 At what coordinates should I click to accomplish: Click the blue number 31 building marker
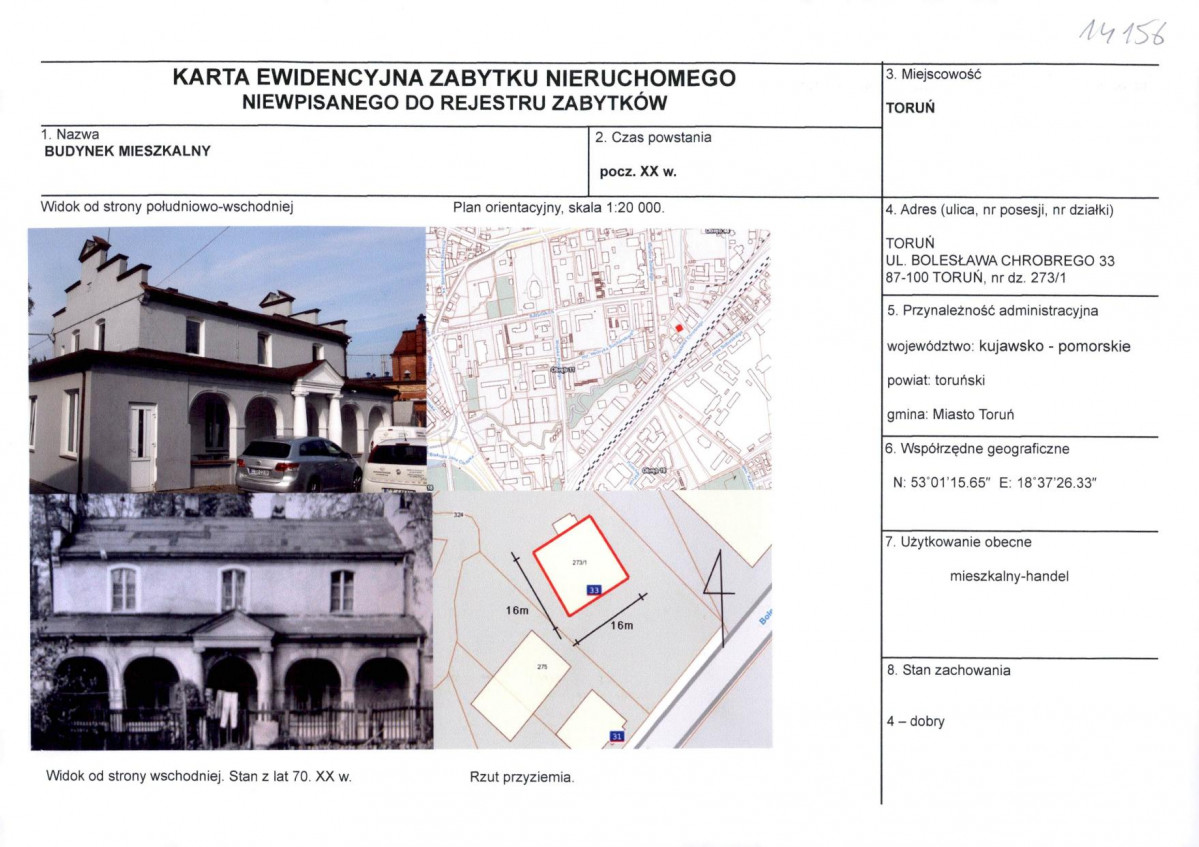(617, 736)
